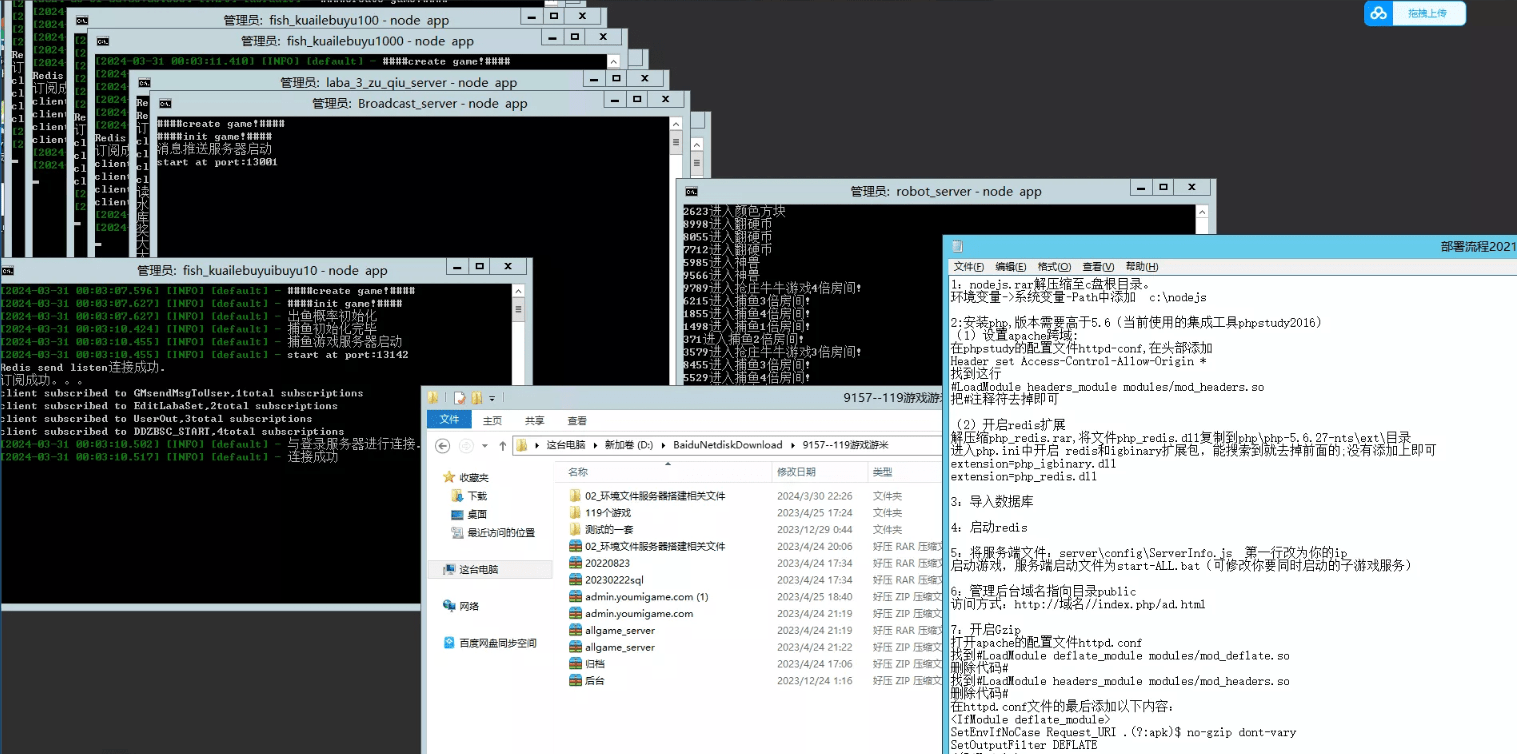
Task: Click the back arrow in File Explorer
Action: tap(443, 446)
